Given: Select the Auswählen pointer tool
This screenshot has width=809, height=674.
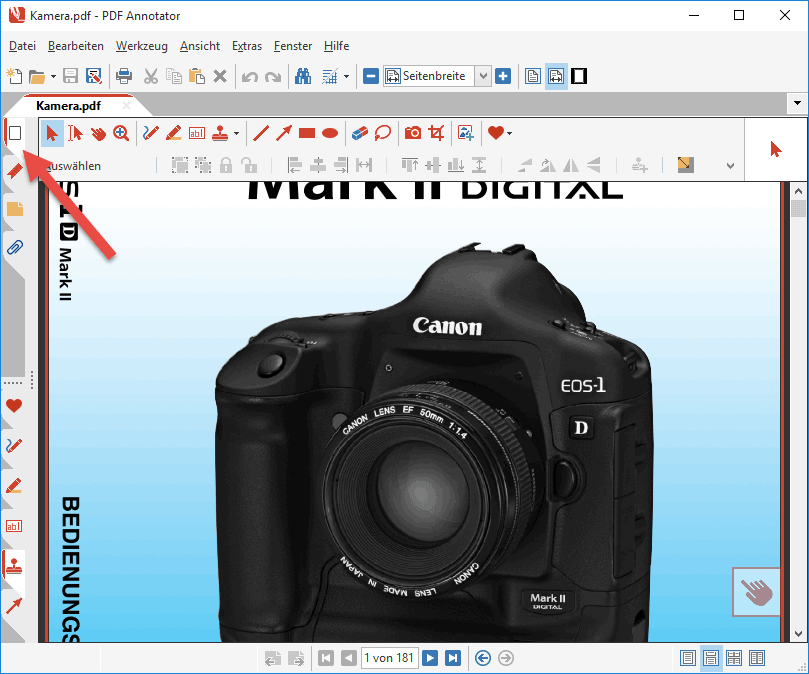Looking at the screenshot, I should point(52,133).
